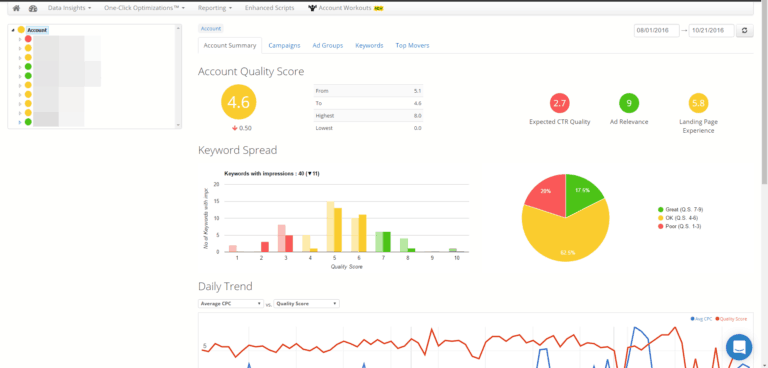Click the Lowest row value 0.0
Screen dimensions: 768x368
pos(417,128)
